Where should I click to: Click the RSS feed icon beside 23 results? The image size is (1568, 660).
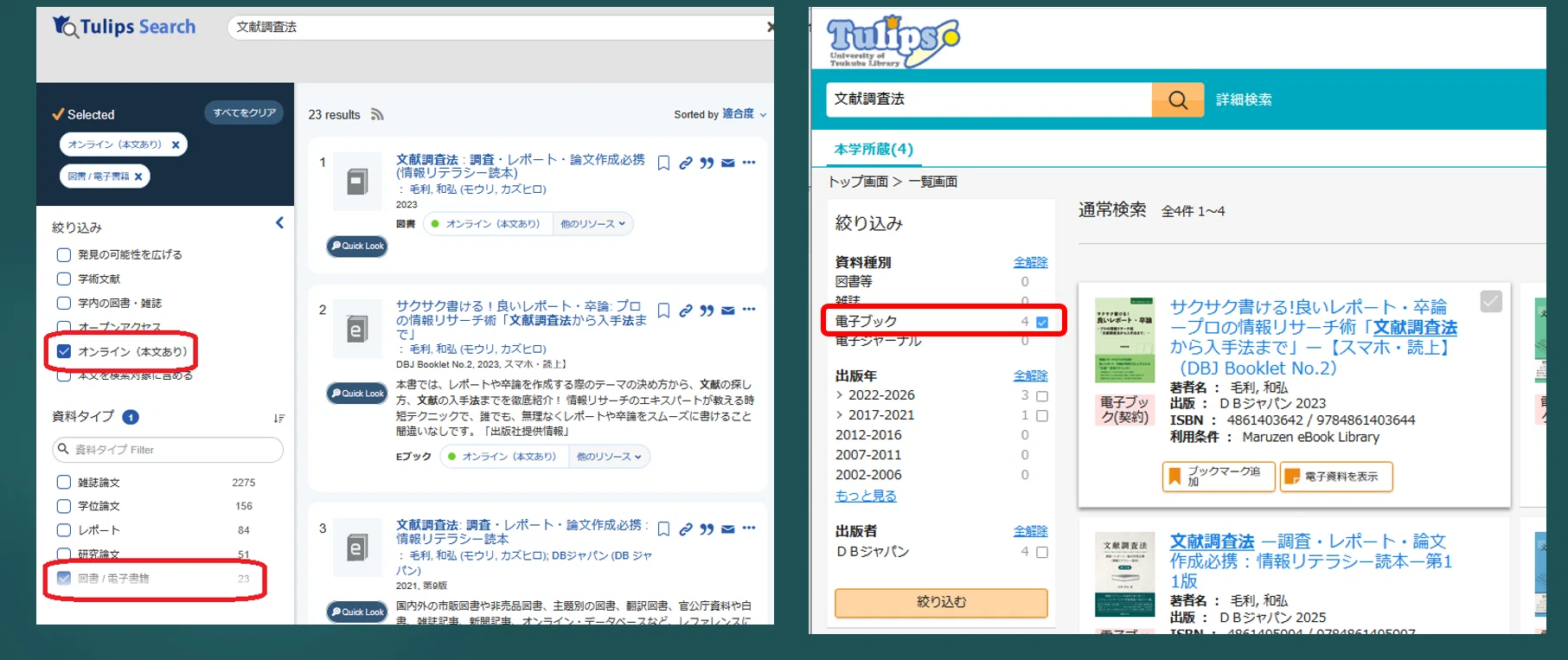pyautogui.click(x=377, y=114)
